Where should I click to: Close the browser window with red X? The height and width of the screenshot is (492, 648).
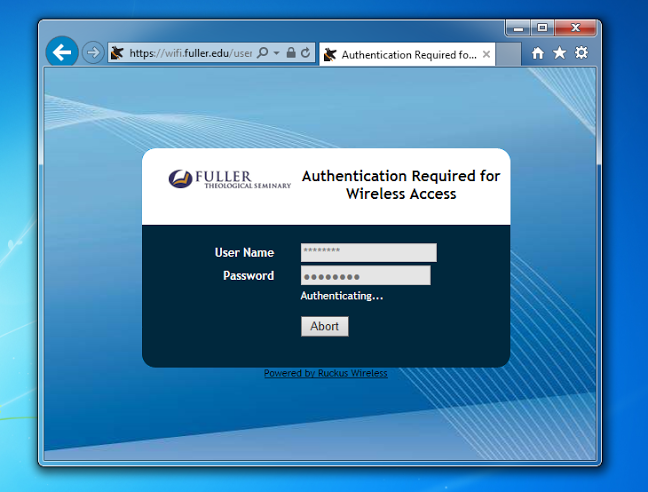click(x=575, y=28)
